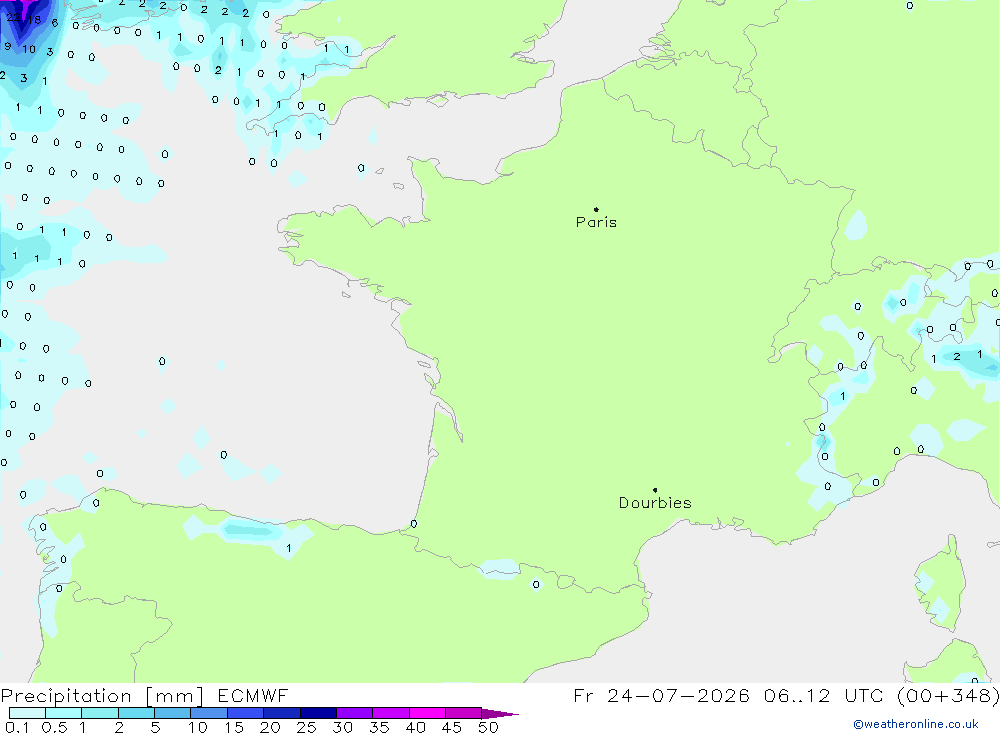The width and height of the screenshot is (1000, 733).
Task: Click the 25–30 mm dark navy legend swatch
Action: [x=318, y=713]
